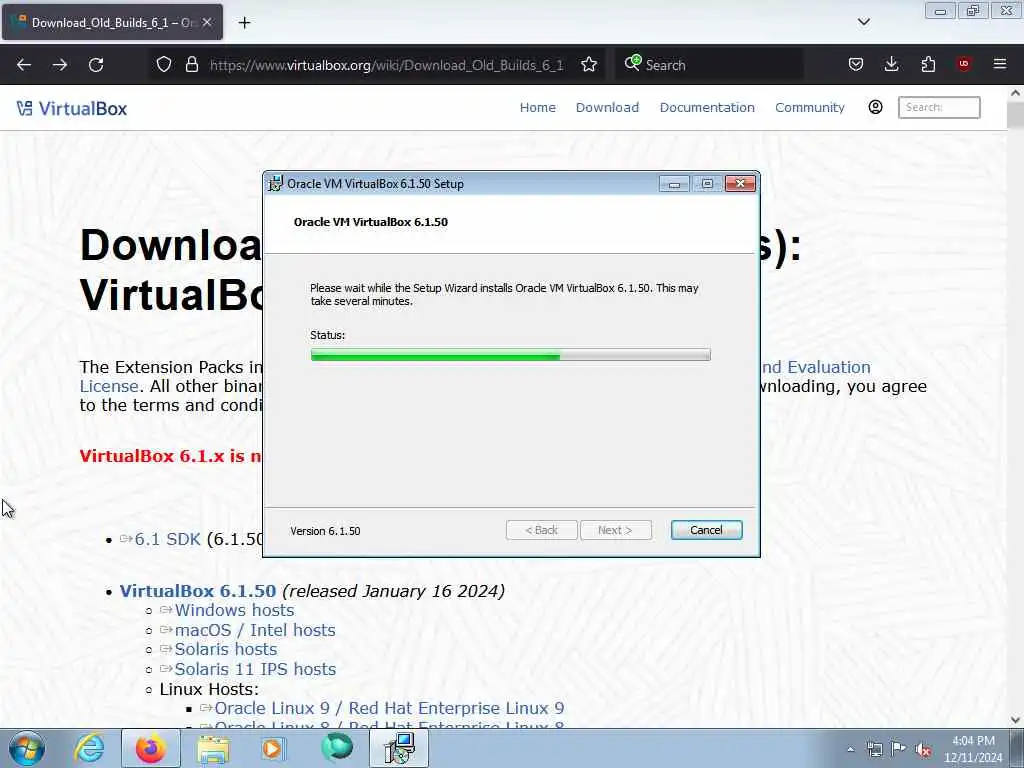Click the address bar URL
This screenshot has height=768, width=1024.
click(x=386, y=65)
